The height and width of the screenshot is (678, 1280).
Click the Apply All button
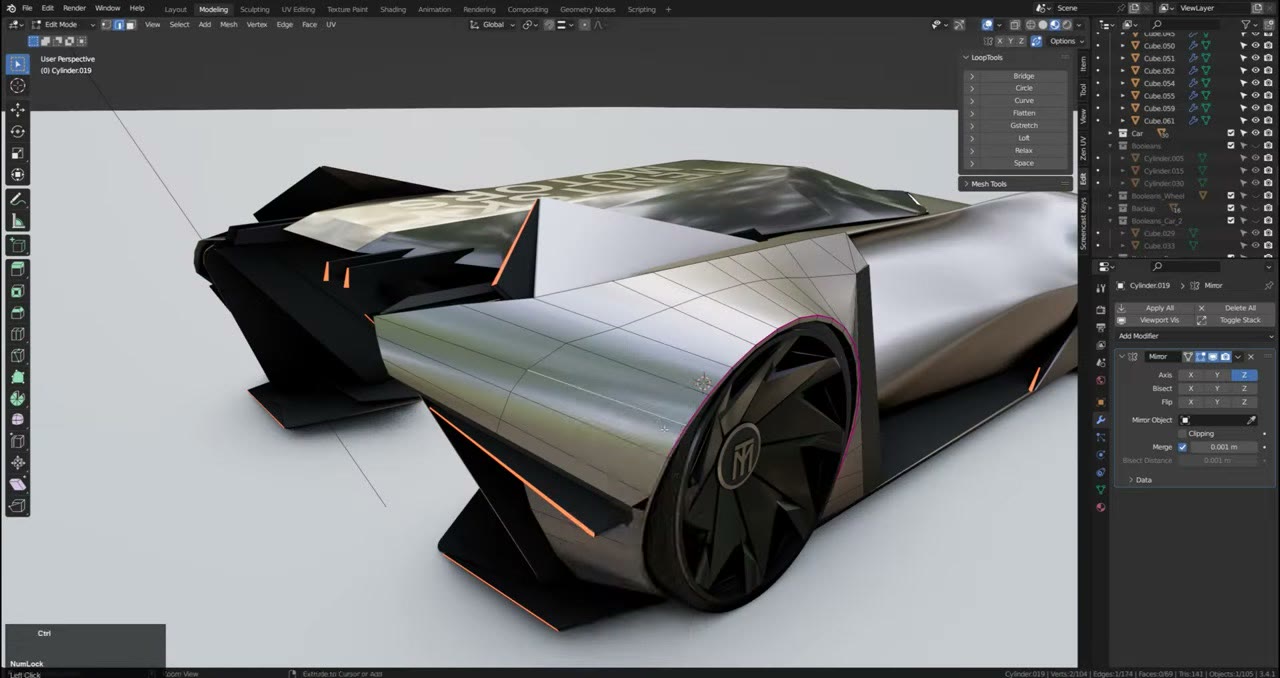tap(1154, 308)
